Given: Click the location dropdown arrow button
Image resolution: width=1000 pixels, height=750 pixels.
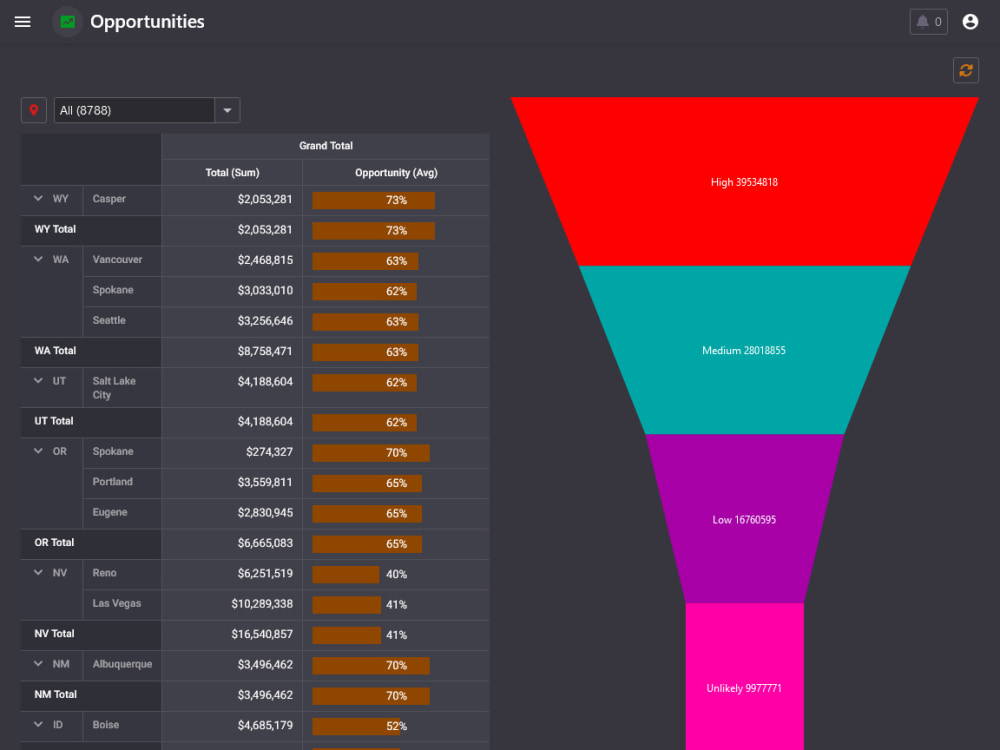Looking at the screenshot, I should (227, 110).
